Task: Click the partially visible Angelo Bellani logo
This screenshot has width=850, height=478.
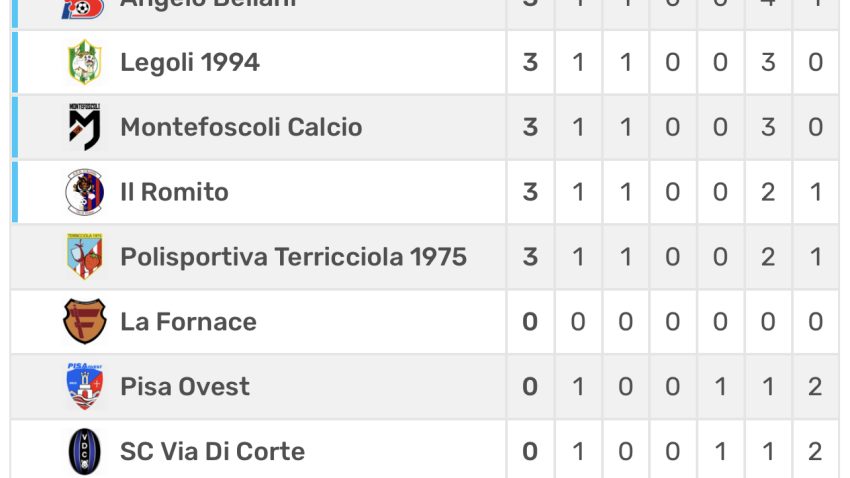Action: (83, 9)
